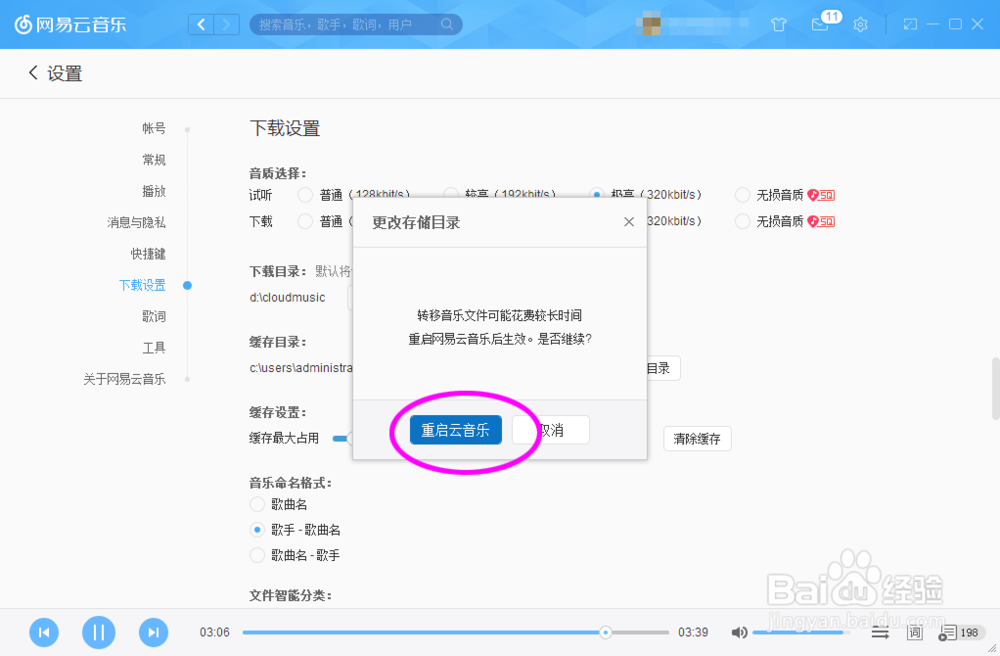This screenshot has height=656, width=1000.
Task: Click the header forward arrow
Action: pyautogui.click(x=226, y=24)
